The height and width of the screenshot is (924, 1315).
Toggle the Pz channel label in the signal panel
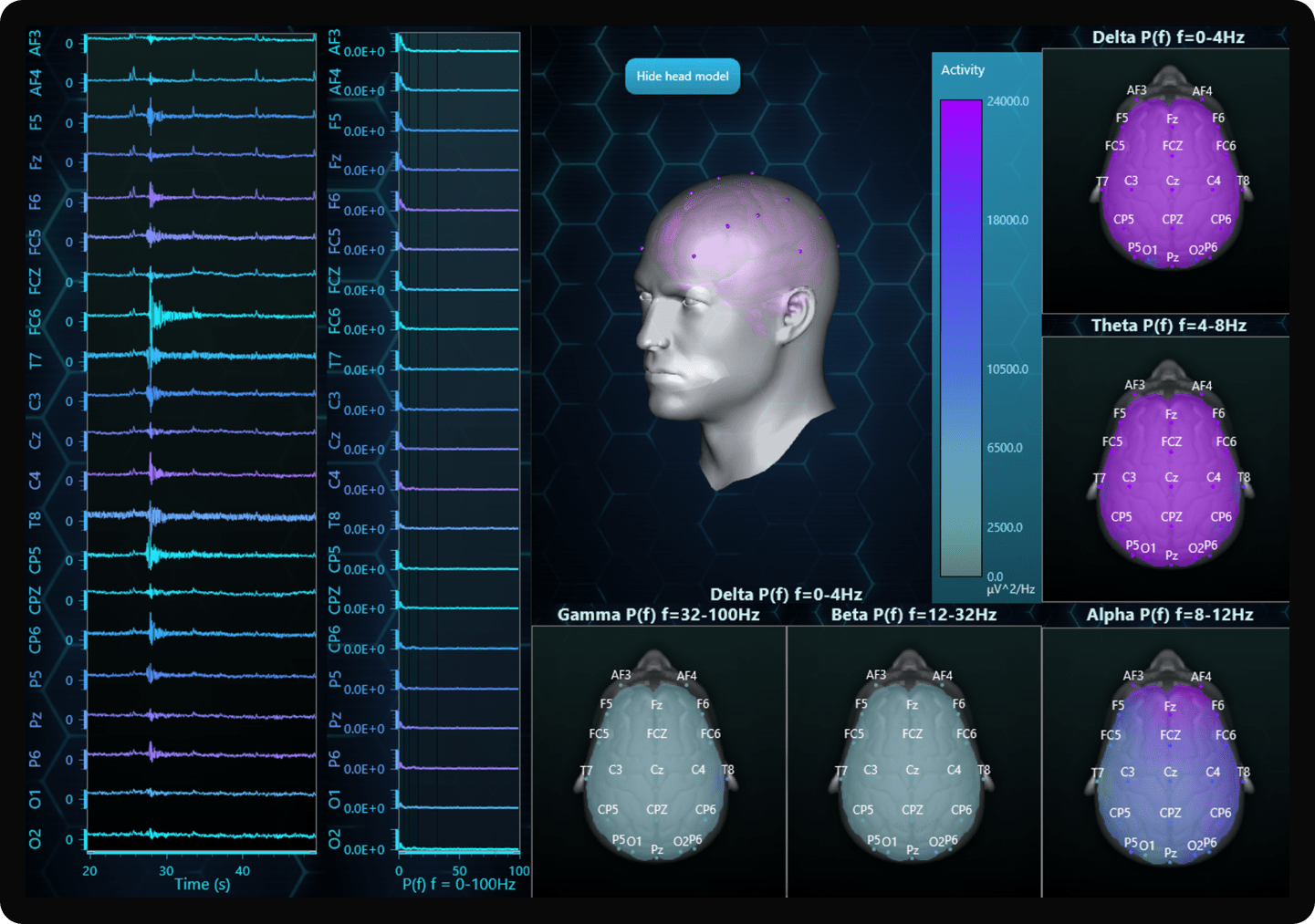[37, 720]
